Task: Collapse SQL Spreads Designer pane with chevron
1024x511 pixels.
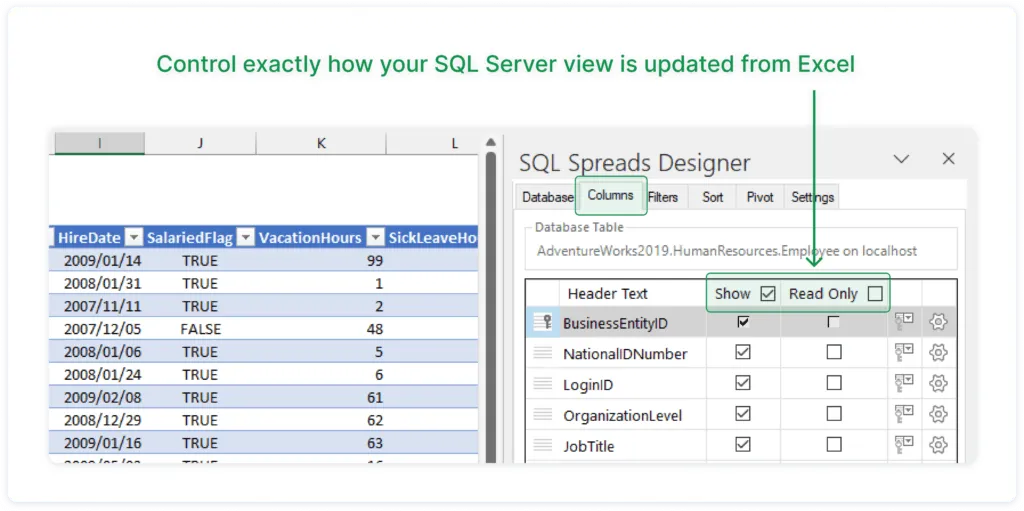Action: [x=901, y=159]
